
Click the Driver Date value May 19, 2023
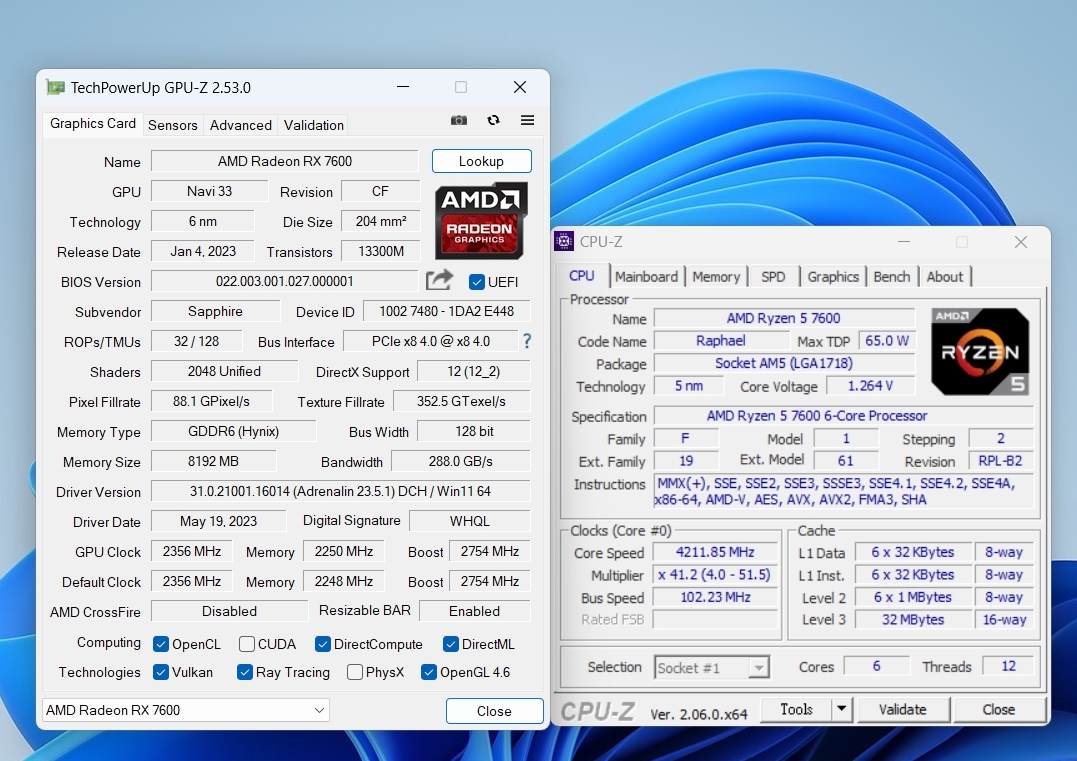218,521
